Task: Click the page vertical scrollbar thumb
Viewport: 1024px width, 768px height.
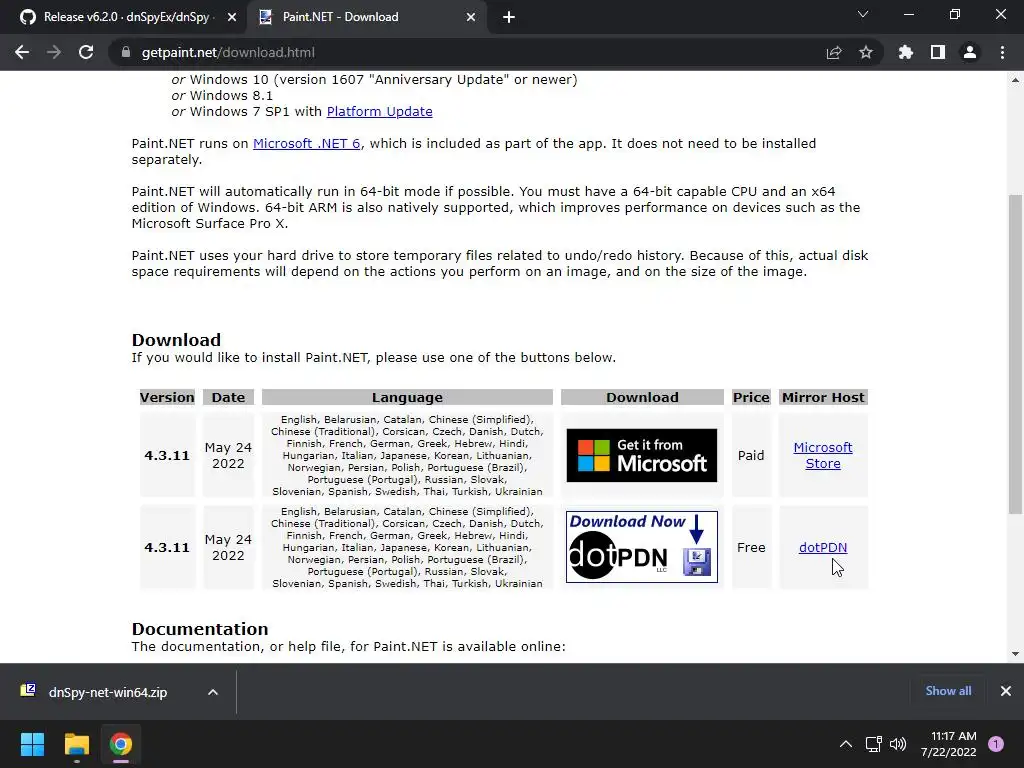Action: pos(1015,355)
